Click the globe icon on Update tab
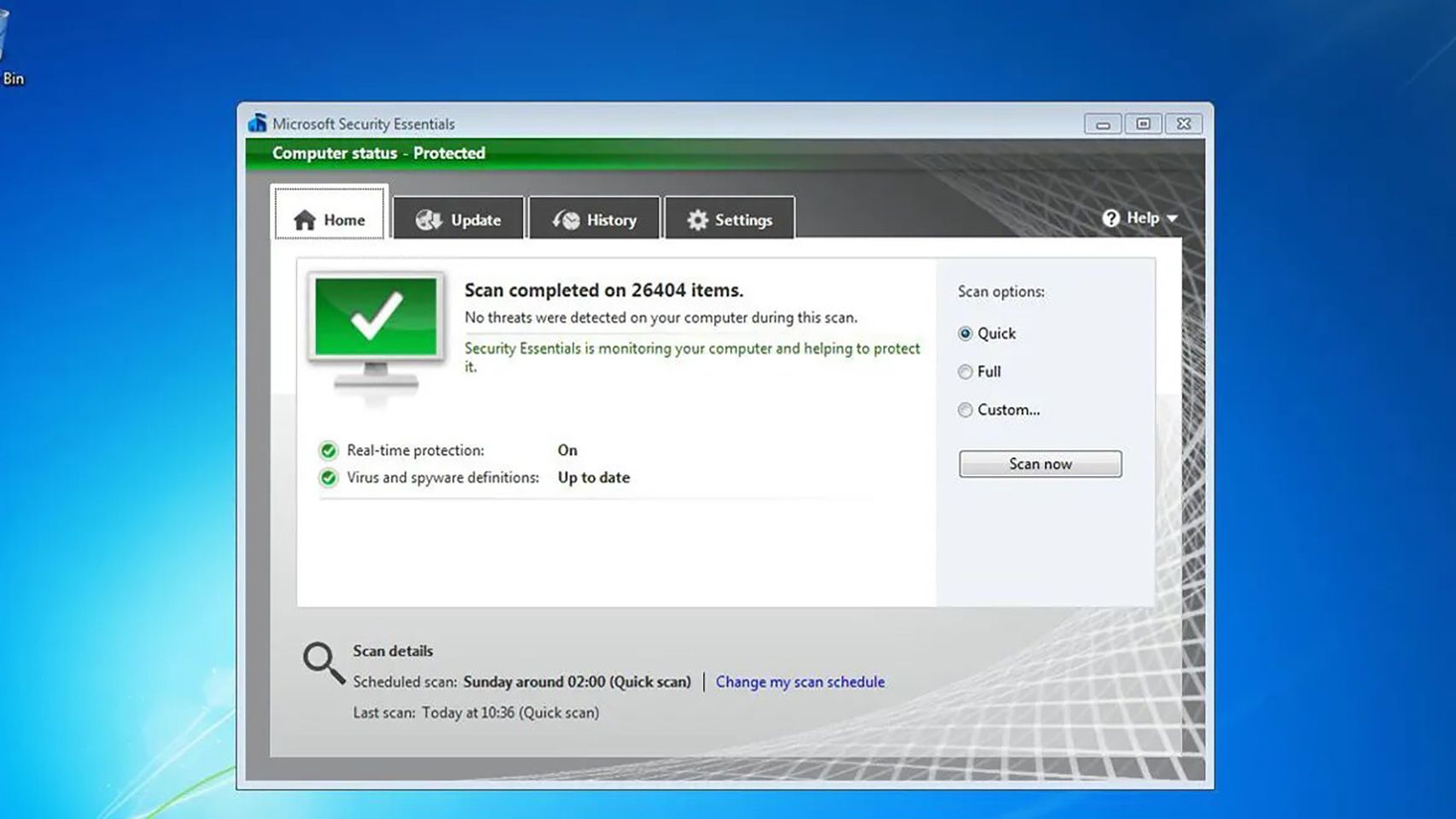 [x=428, y=220]
